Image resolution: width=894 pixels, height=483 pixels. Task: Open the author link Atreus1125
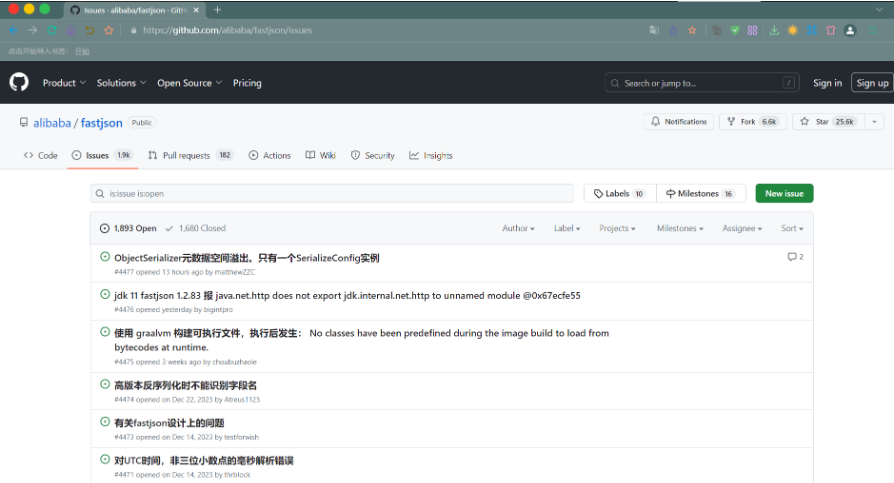click(242, 400)
